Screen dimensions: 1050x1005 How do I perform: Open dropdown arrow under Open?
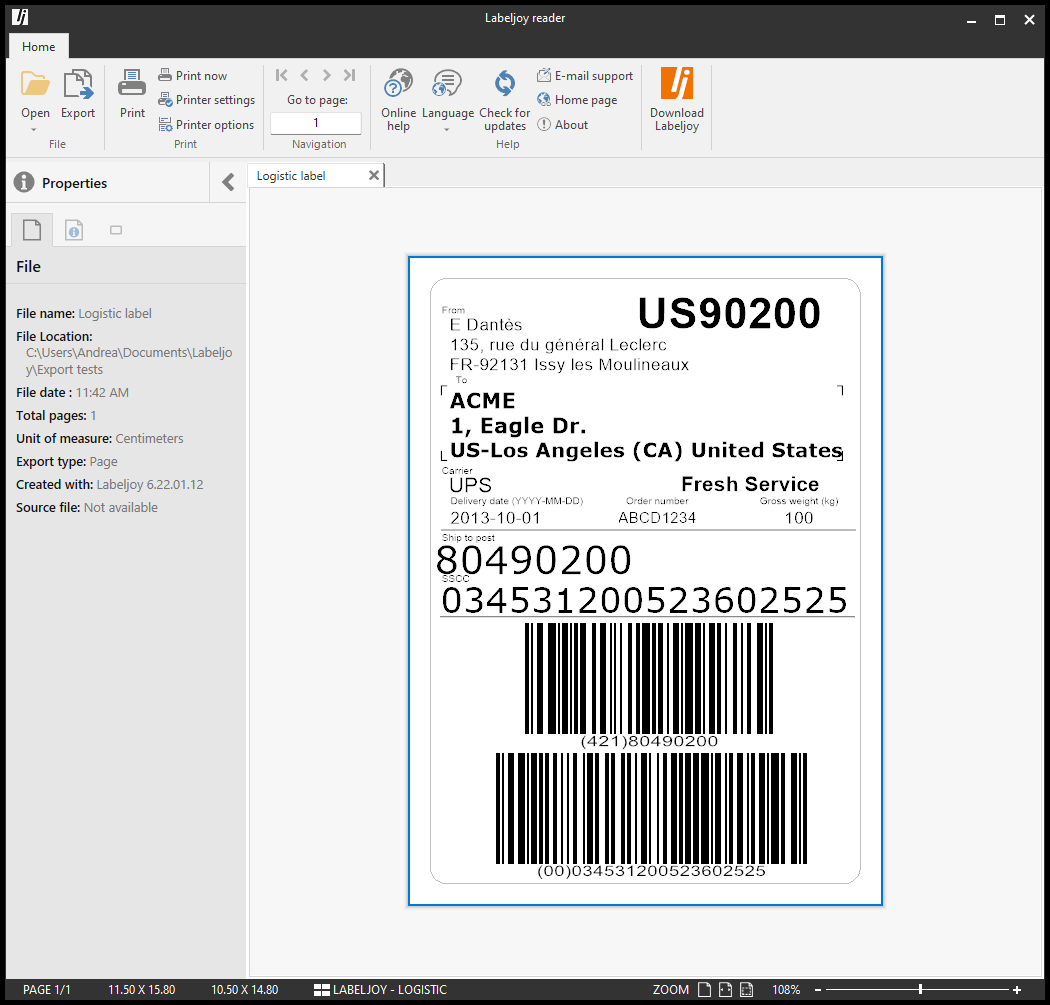click(33, 130)
